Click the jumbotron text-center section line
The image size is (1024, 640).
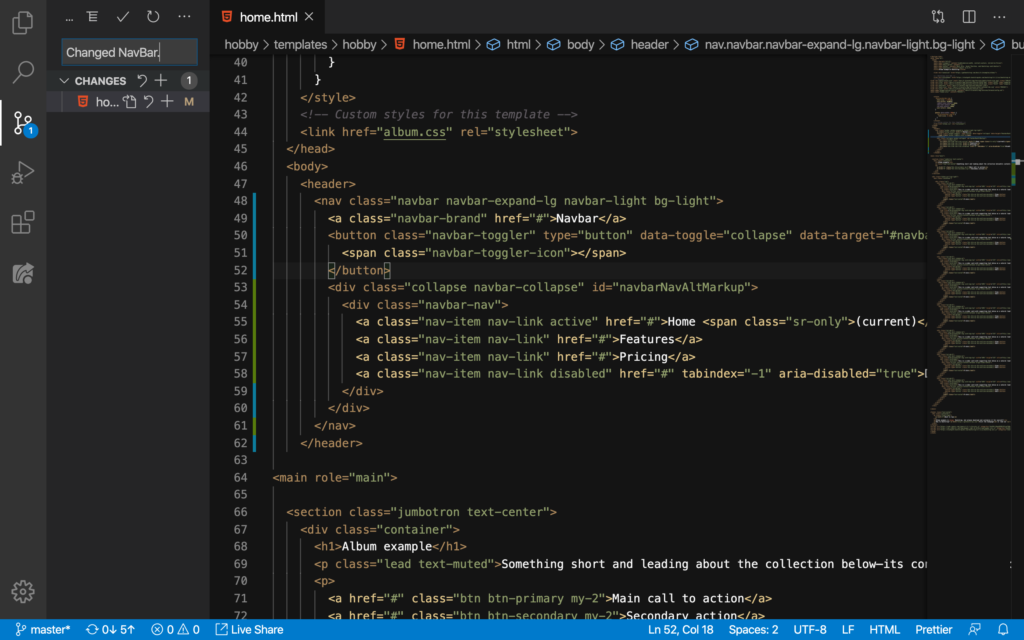coord(421,513)
